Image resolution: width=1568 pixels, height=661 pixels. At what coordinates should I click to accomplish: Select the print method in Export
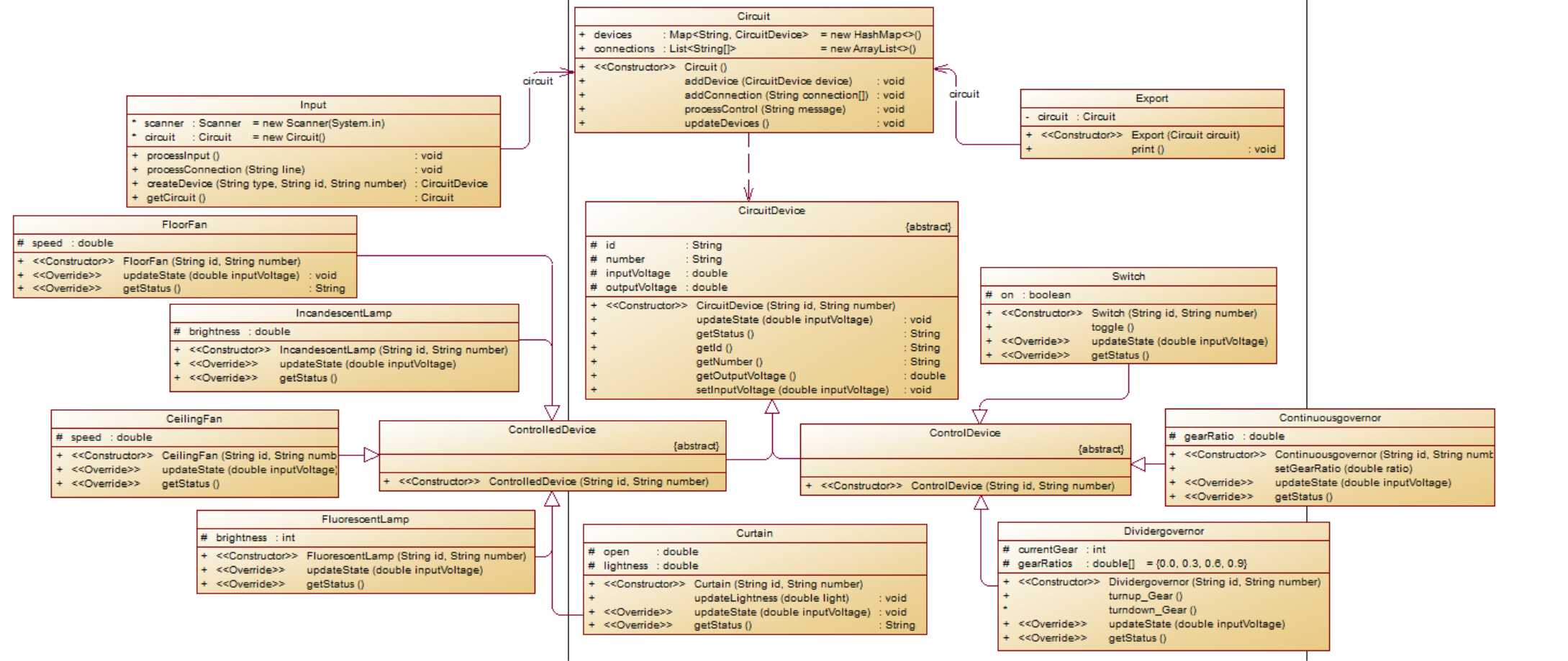point(1152,149)
